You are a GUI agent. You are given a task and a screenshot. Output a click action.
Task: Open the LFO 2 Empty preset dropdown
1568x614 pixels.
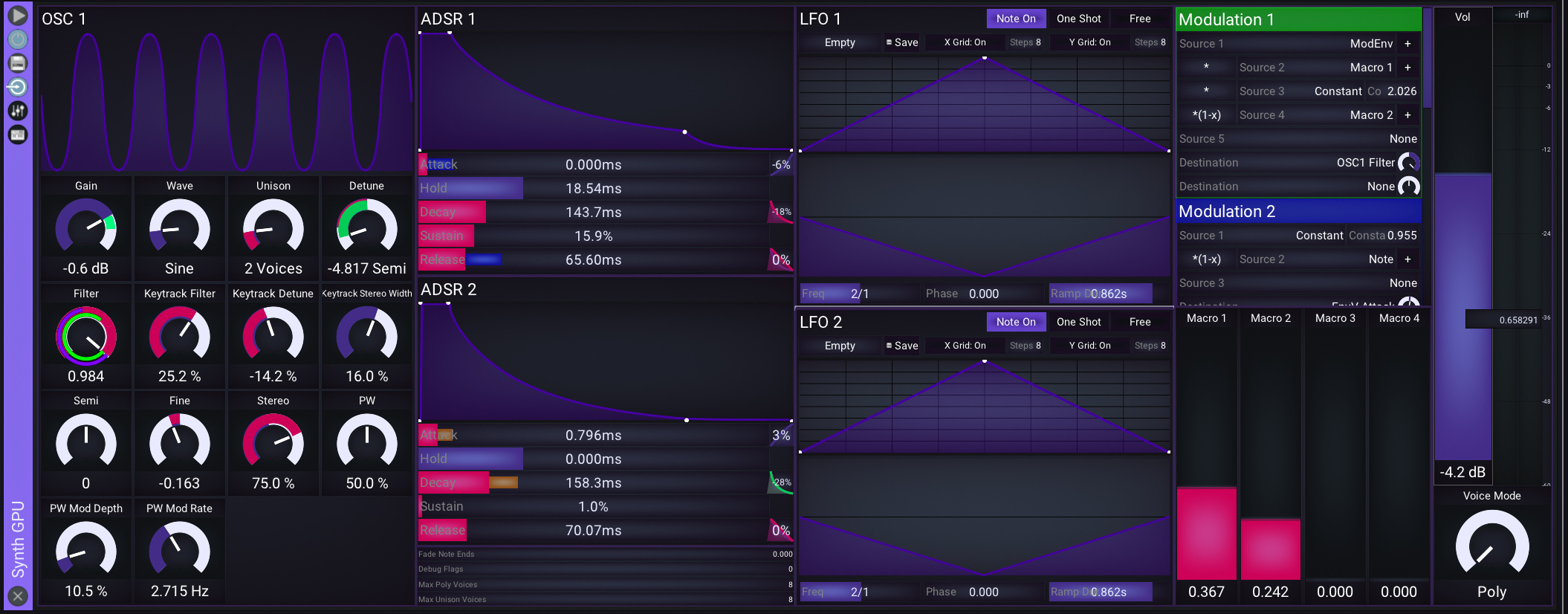(x=840, y=346)
